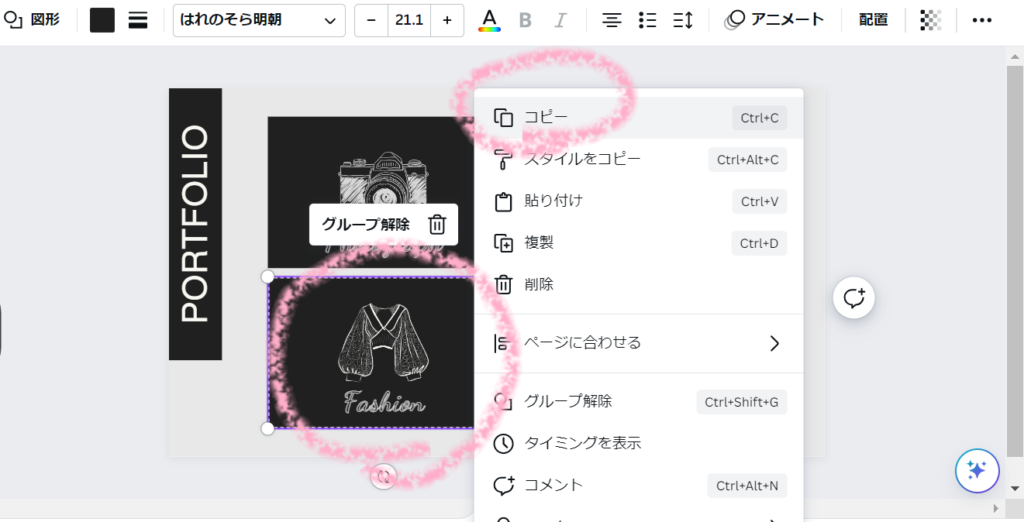Click the trash icon in floating toolbar
This screenshot has height=522, width=1024.
(437, 225)
